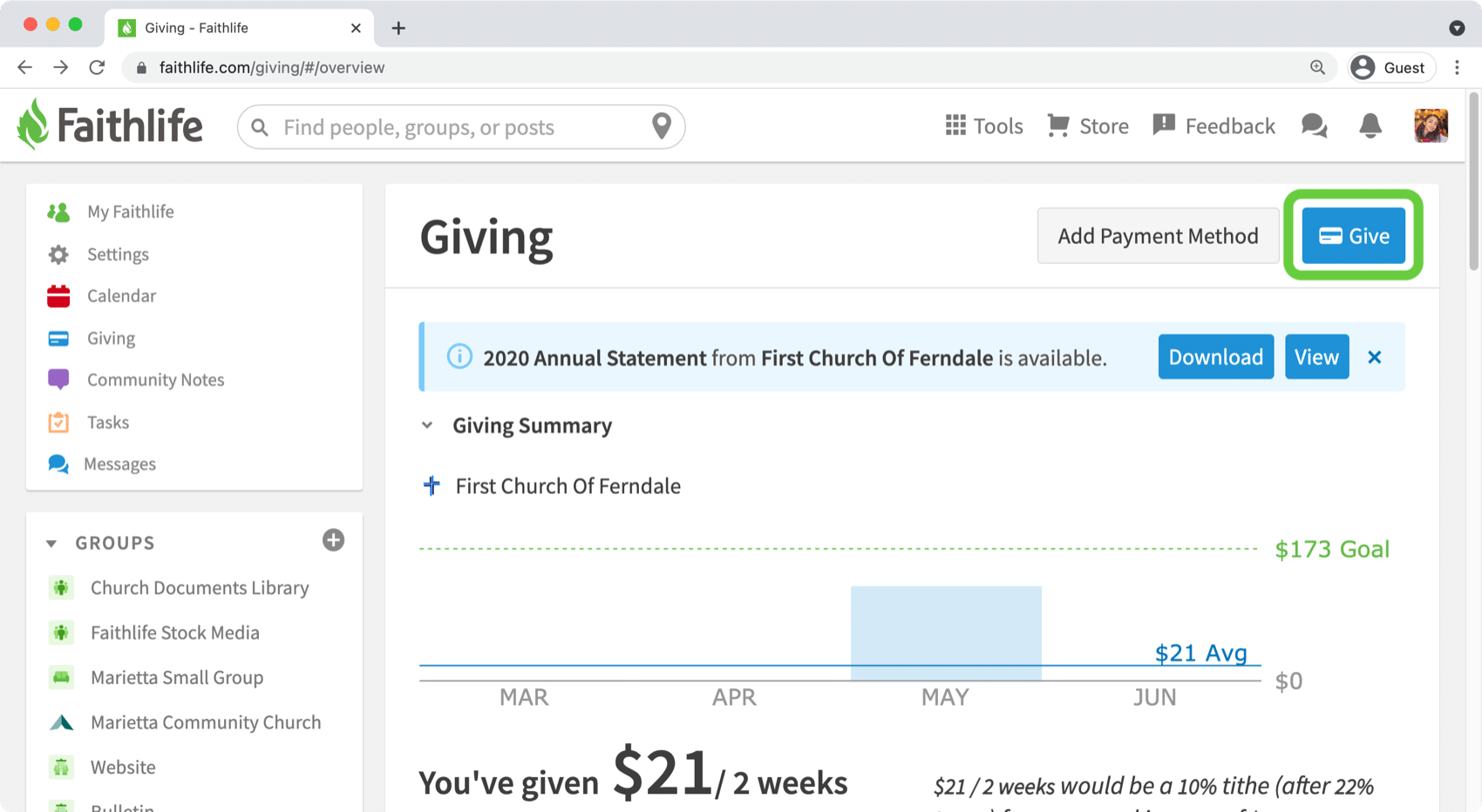Click the search magnifier icon

tap(260, 127)
